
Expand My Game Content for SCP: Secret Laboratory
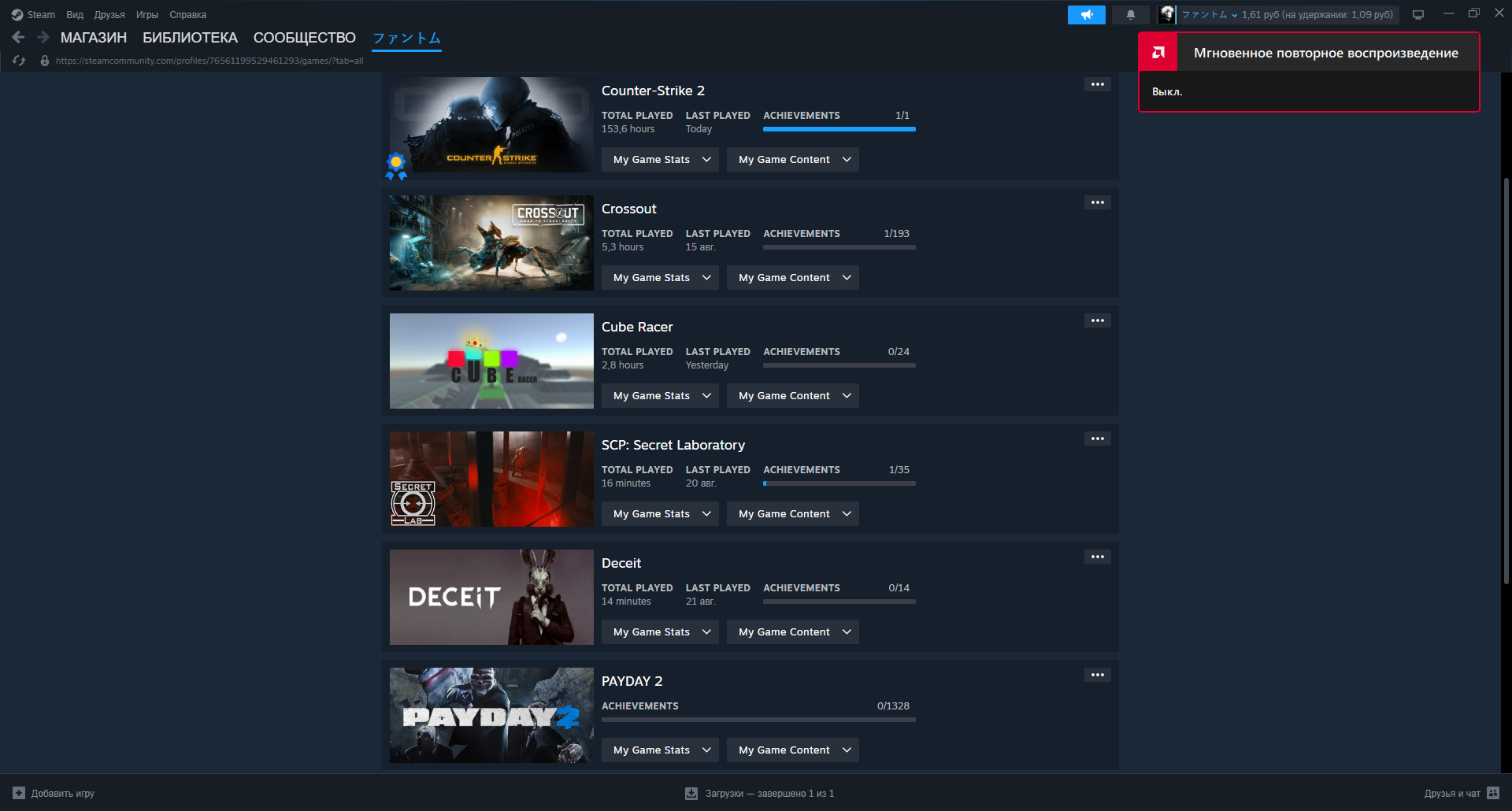793,513
